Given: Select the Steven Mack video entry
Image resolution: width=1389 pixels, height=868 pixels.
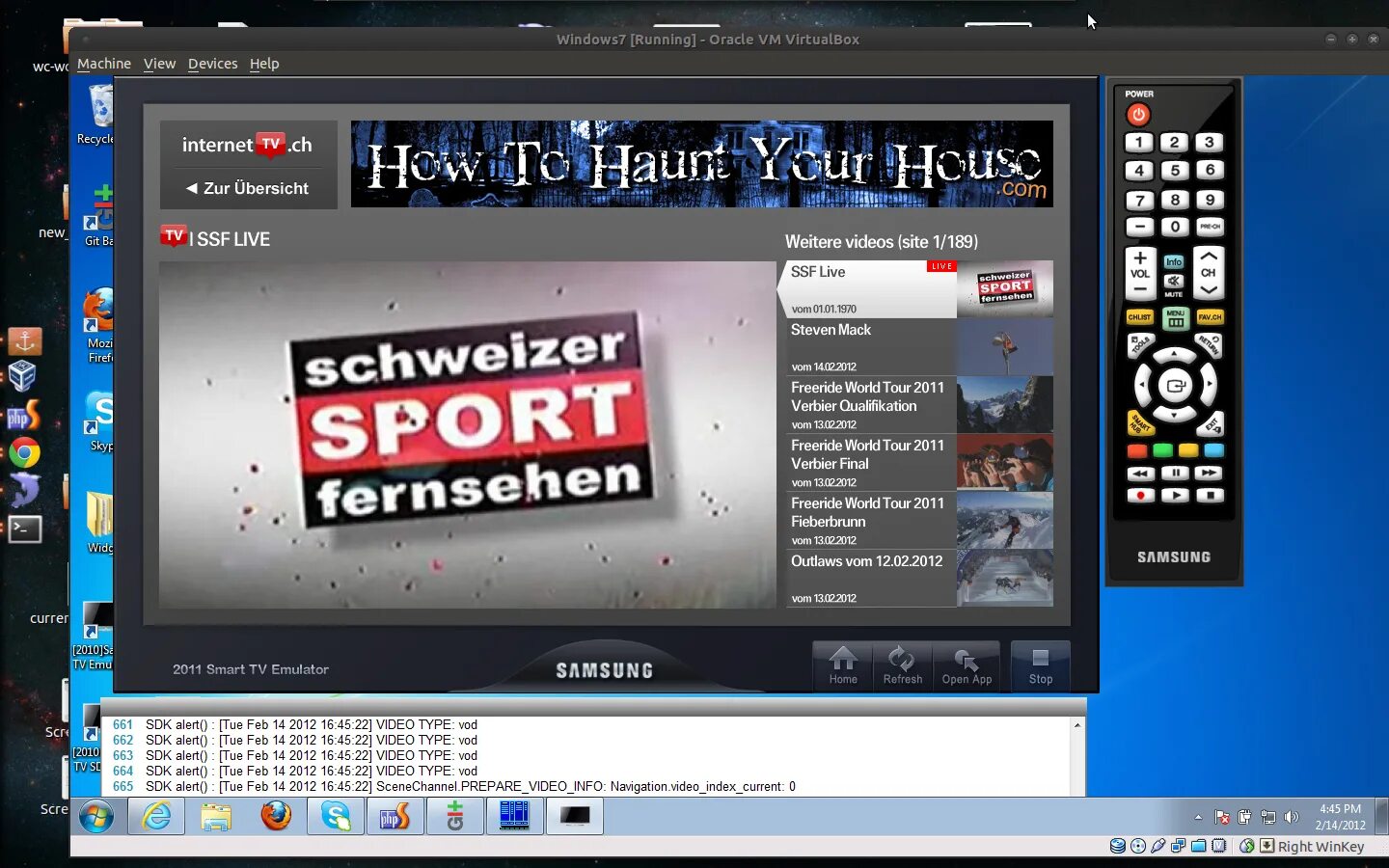Looking at the screenshot, I should pyautogui.click(x=918, y=347).
